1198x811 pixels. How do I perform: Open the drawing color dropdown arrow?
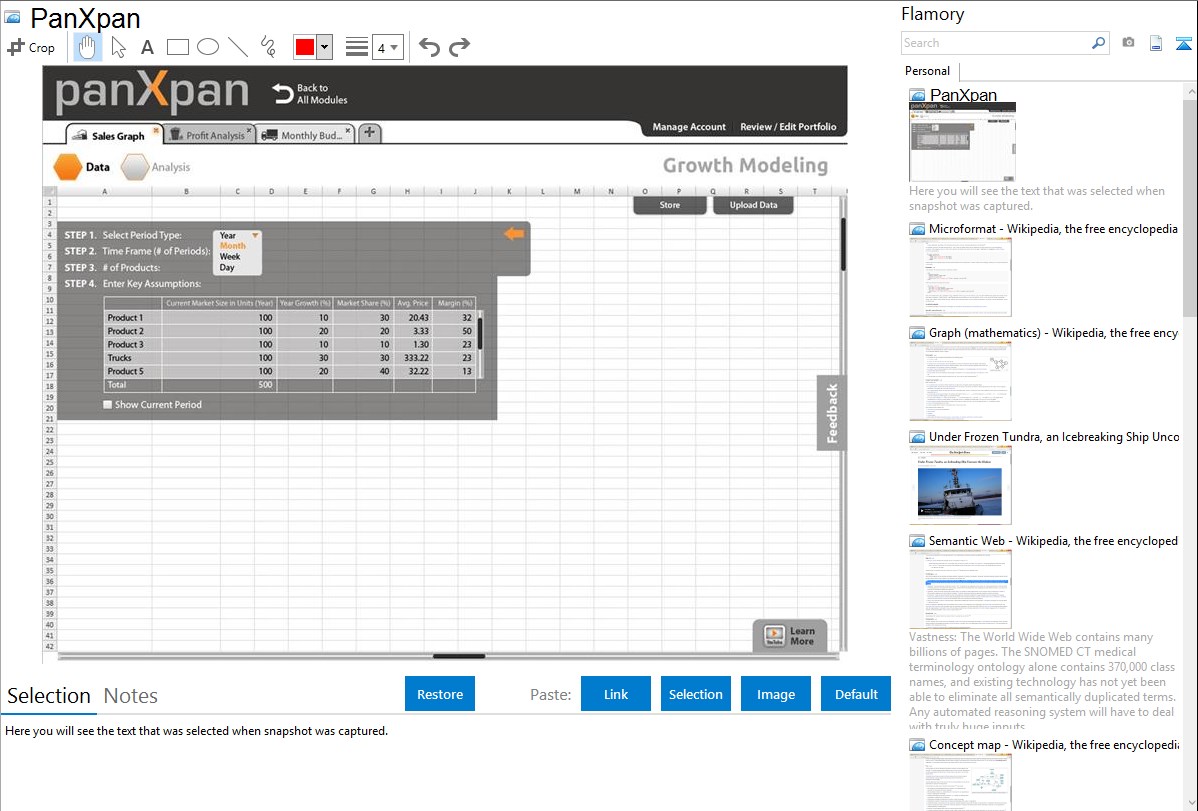click(x=325, y=47)
